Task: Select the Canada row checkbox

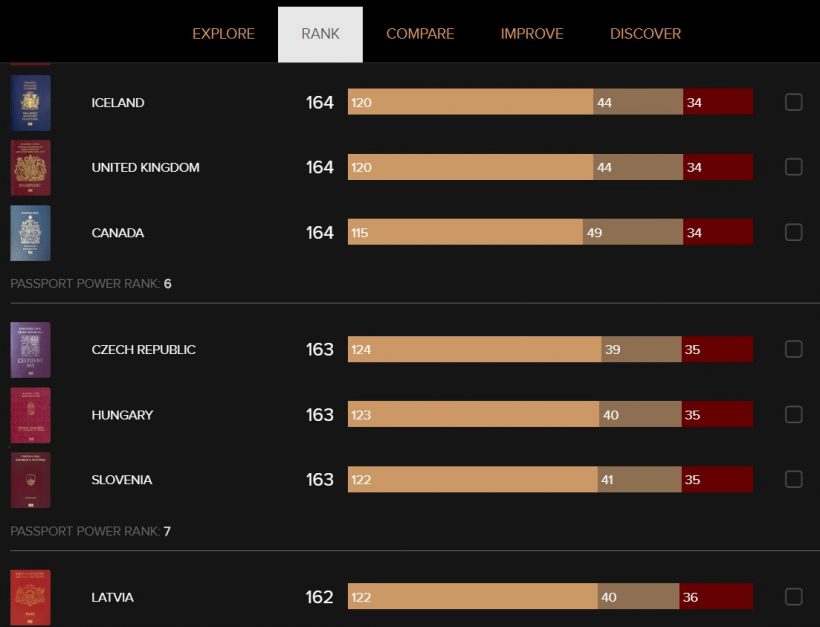Action: point(793,232)
